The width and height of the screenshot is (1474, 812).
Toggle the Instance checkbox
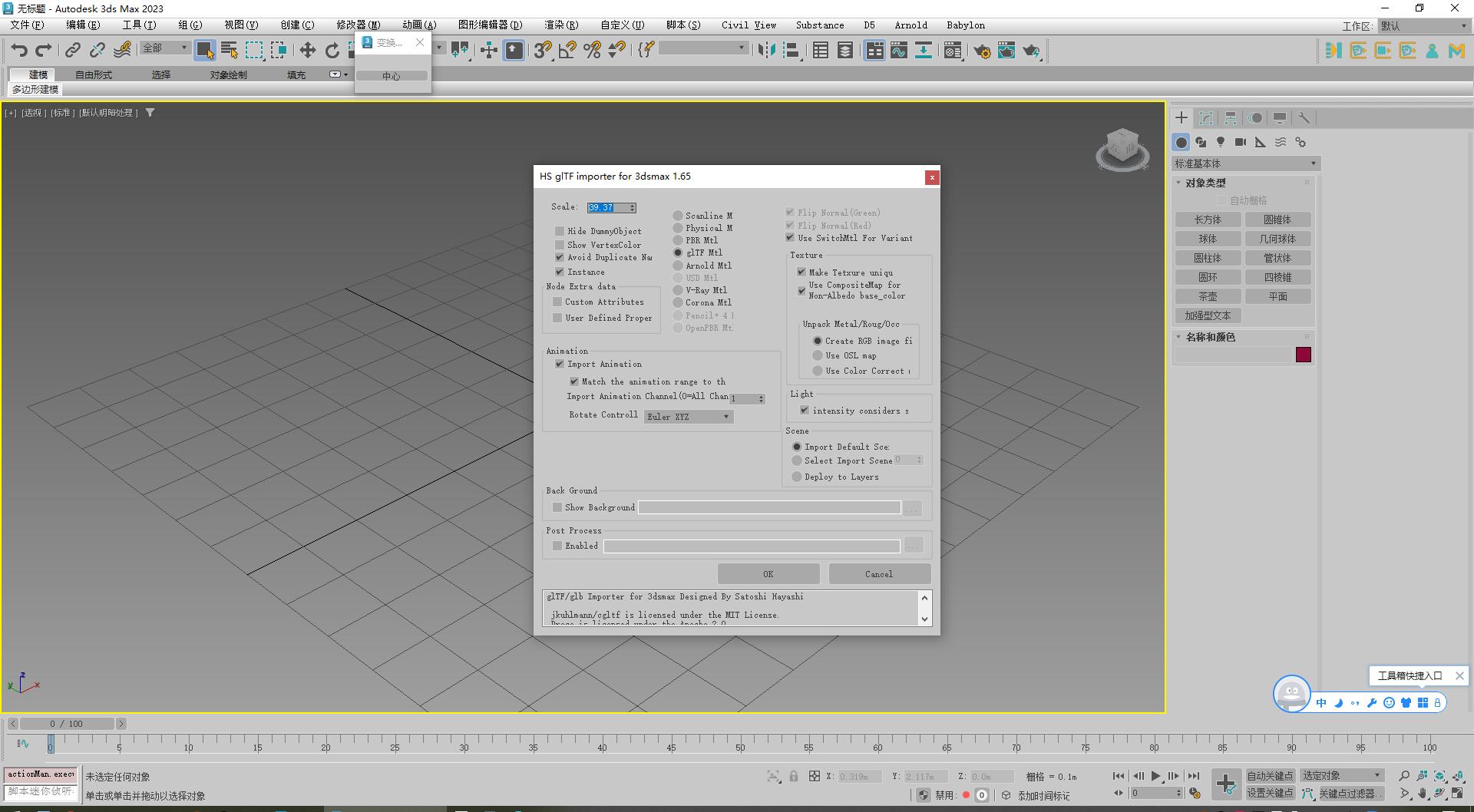pos(560,272)
